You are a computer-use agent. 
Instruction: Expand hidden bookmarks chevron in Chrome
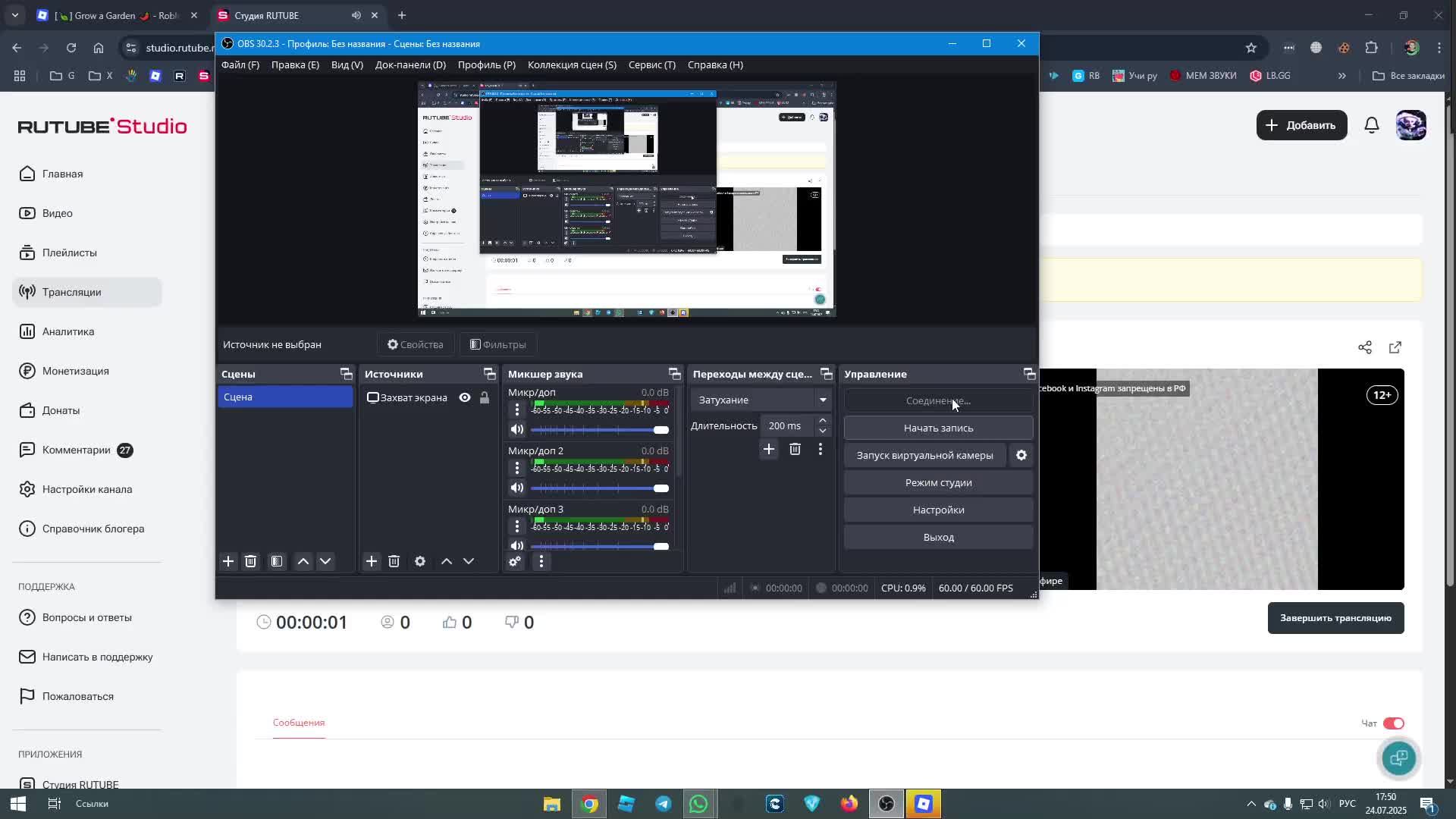click(1342, 76)
